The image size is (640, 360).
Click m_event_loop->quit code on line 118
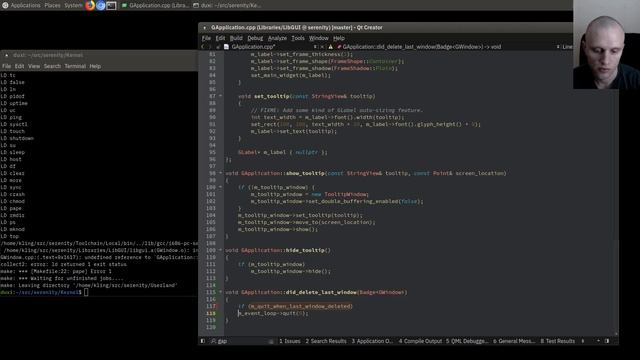coord(273,313)
